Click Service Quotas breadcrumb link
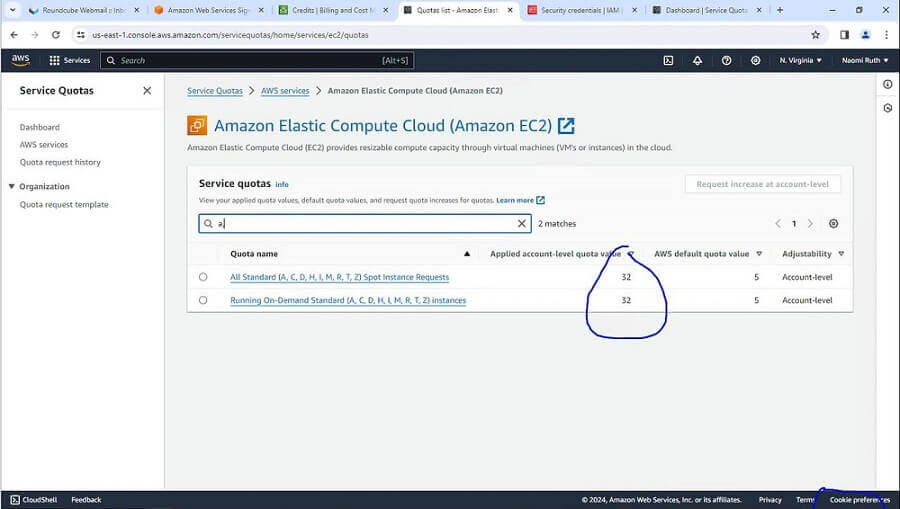This screenshot has width=900, height=509. pyautogui.click(x=215, y=91)
